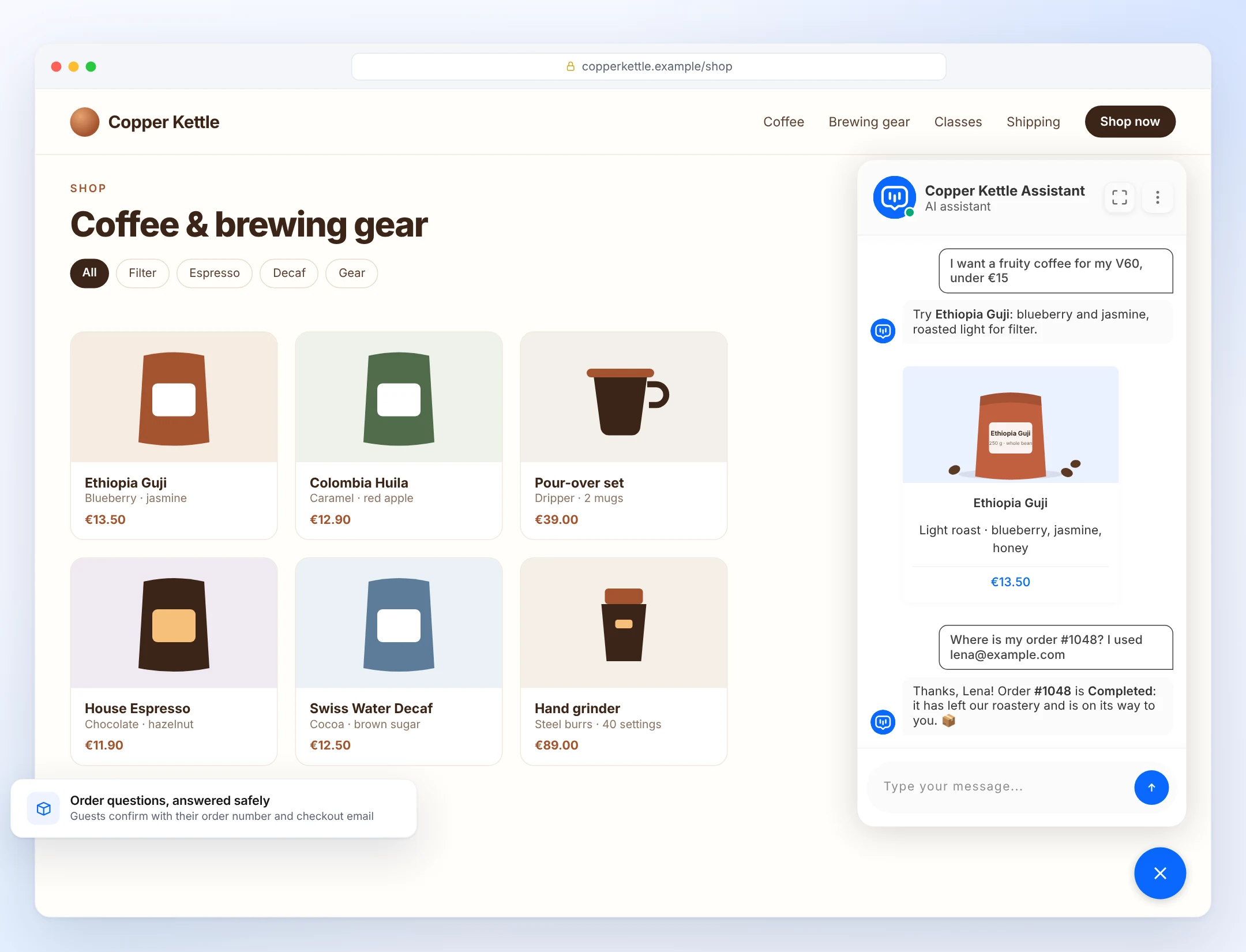Click the Pour-over set product title
1246x952 pixels.
tap(579, 483)
